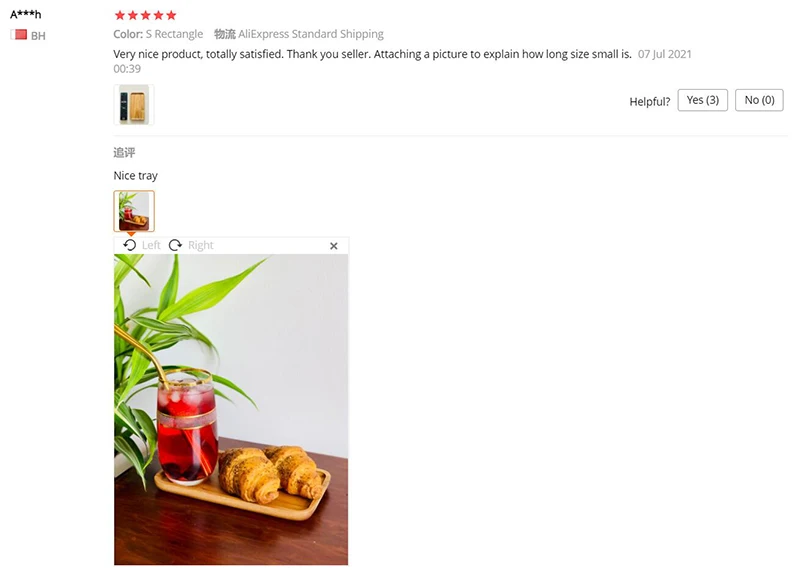Click the middle rating star
This screenshot has height=574, width=800.
pos(145,15)
